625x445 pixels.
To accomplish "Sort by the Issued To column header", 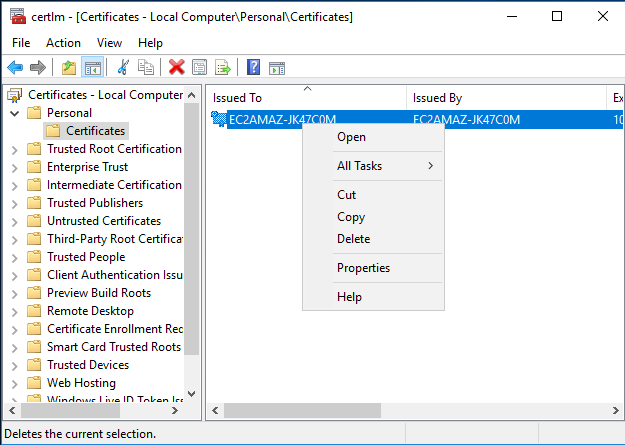I will [x=307, y=98].
